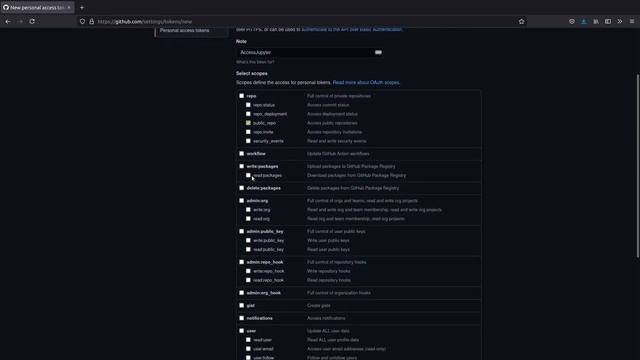
Task: Click the tracking protection shield icon in the address bar
Action: tap(82, 21)
